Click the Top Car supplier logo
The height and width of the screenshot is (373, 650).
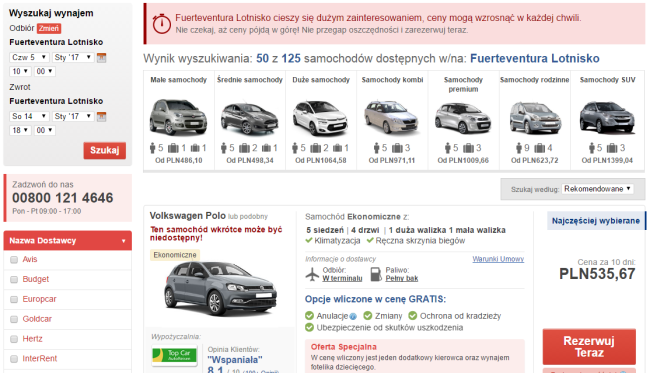pos(174,356)
